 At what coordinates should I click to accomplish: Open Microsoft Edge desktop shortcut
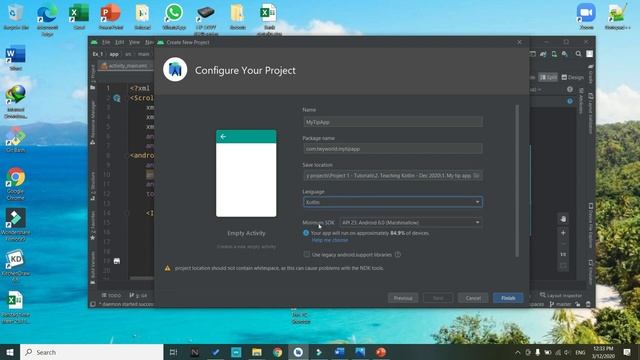[x=47, y=18]
